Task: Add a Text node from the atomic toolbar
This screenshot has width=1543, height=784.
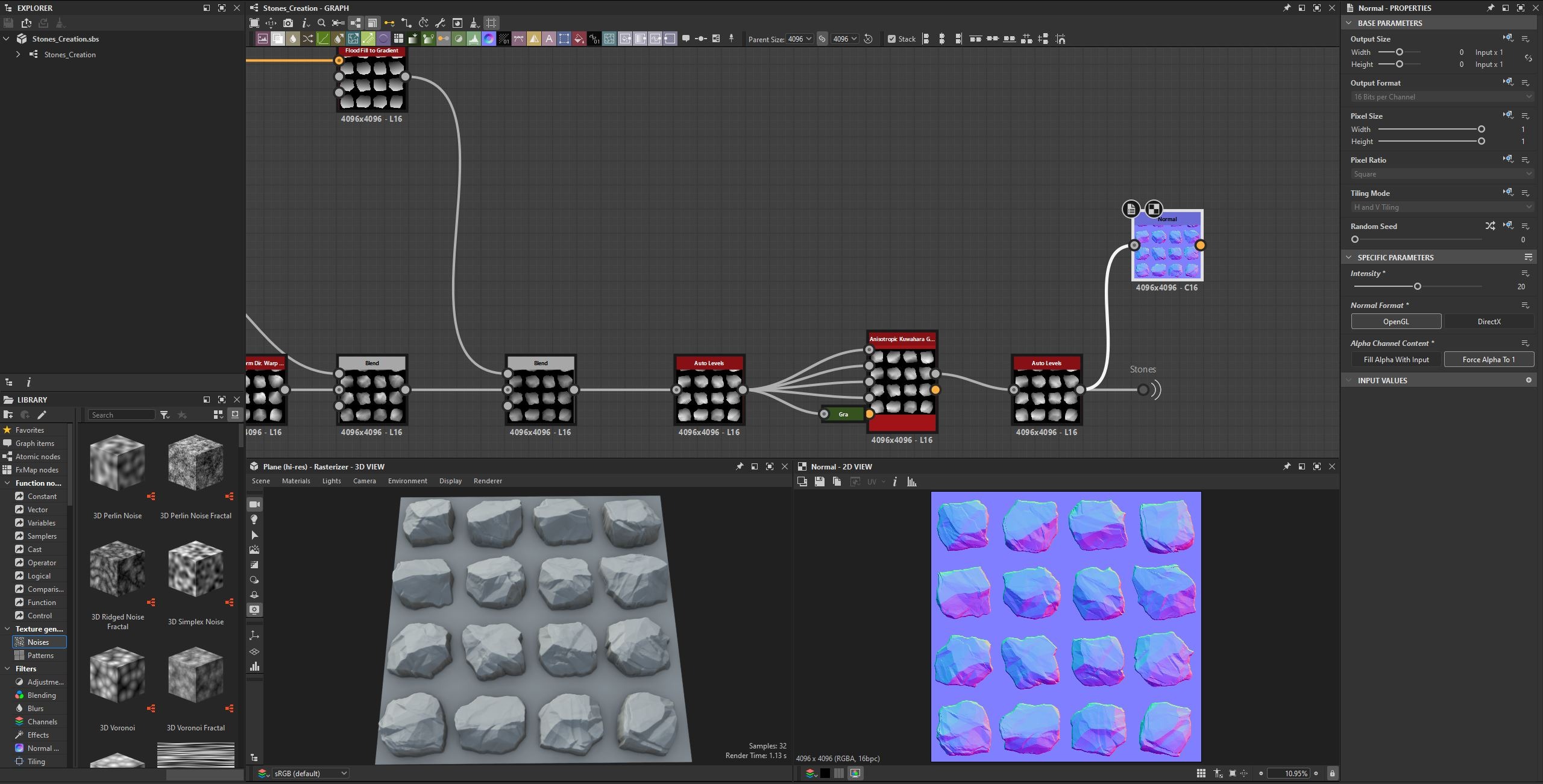Action: 549,39
